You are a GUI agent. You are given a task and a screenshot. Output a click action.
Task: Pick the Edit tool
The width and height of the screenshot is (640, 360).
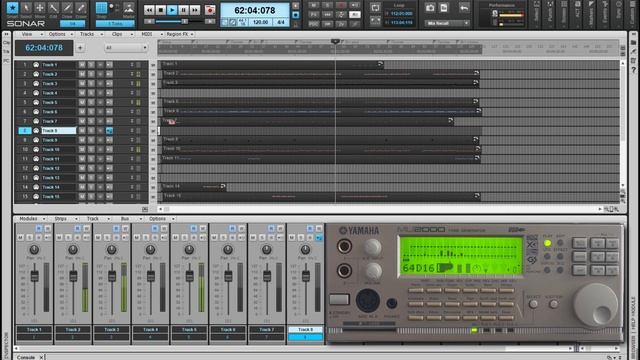point(53,7)
